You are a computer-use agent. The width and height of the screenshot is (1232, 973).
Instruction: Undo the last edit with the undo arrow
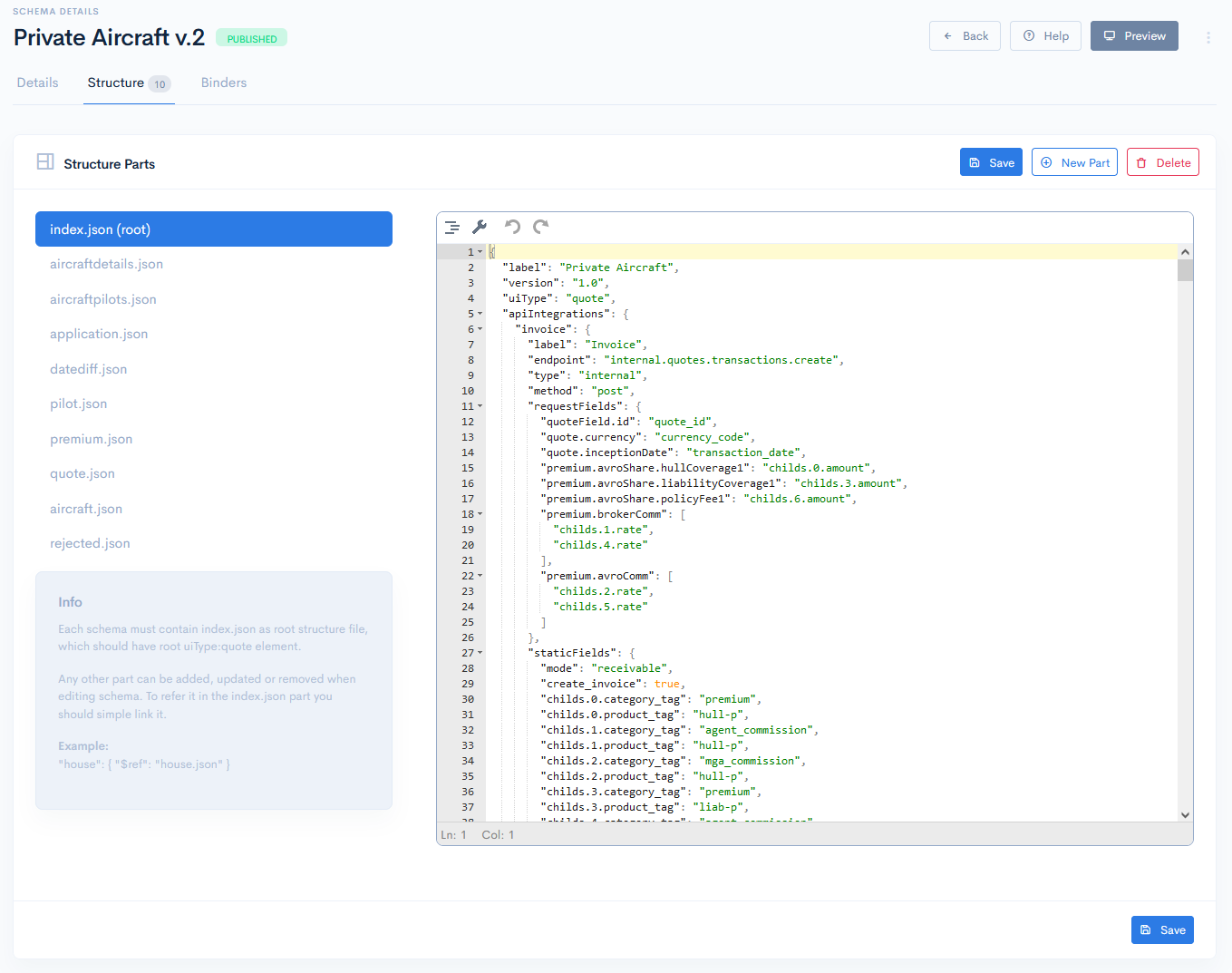[x=511, y=227]
